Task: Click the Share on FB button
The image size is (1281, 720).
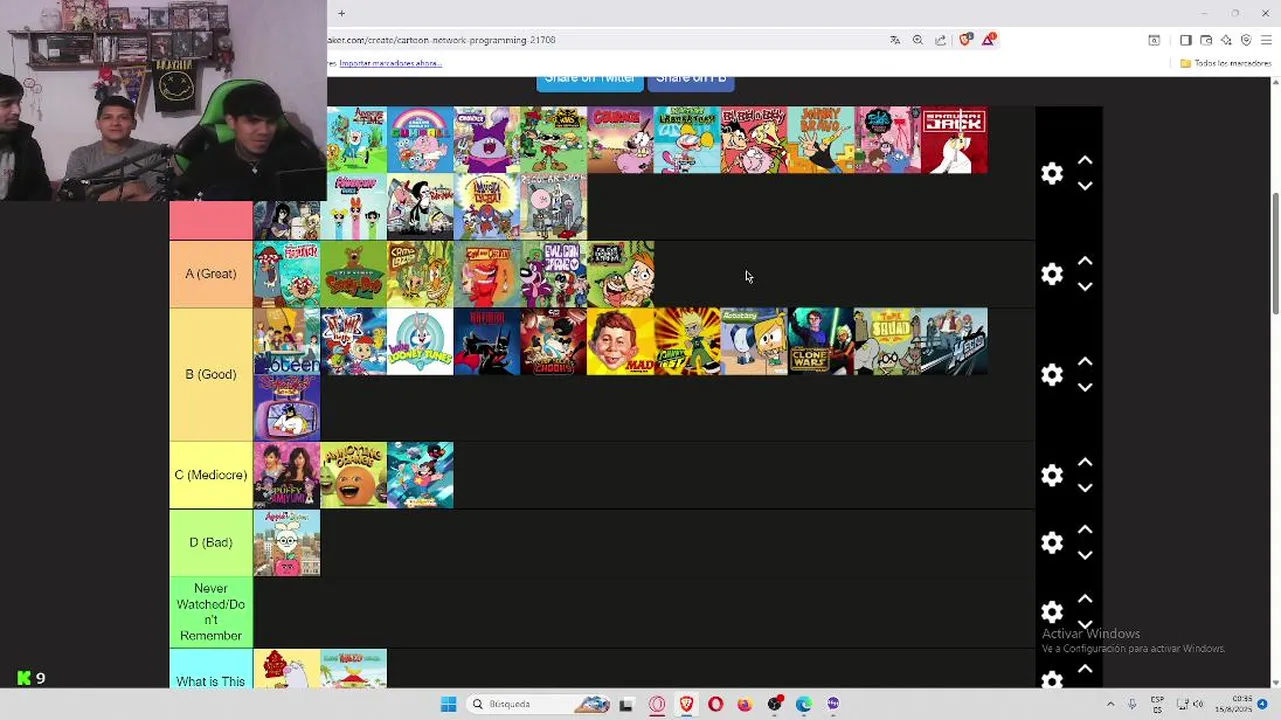Action: pyautogui.click(x=691, y=80)
